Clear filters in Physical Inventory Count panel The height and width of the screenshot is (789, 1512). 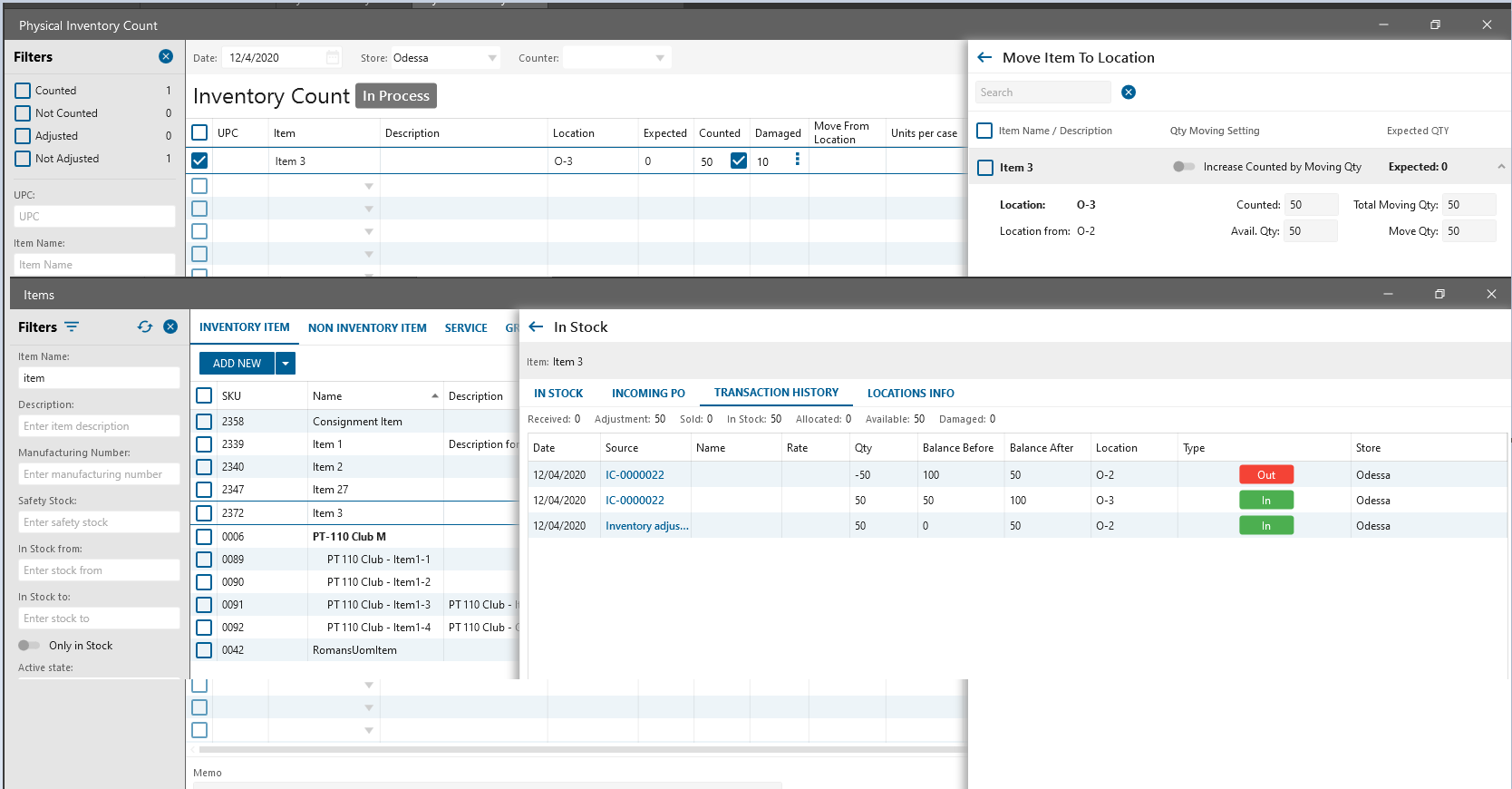pyautogui.click(x=166, y=56)
